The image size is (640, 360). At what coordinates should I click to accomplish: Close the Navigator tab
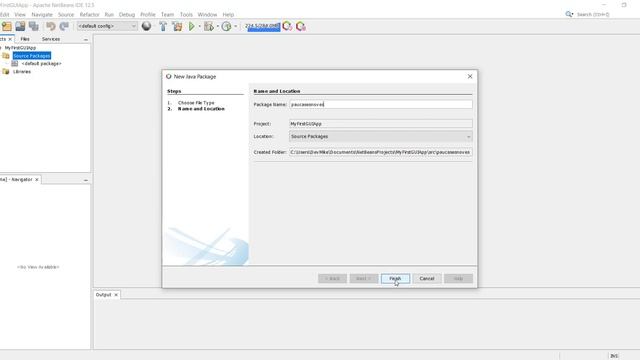37,180
